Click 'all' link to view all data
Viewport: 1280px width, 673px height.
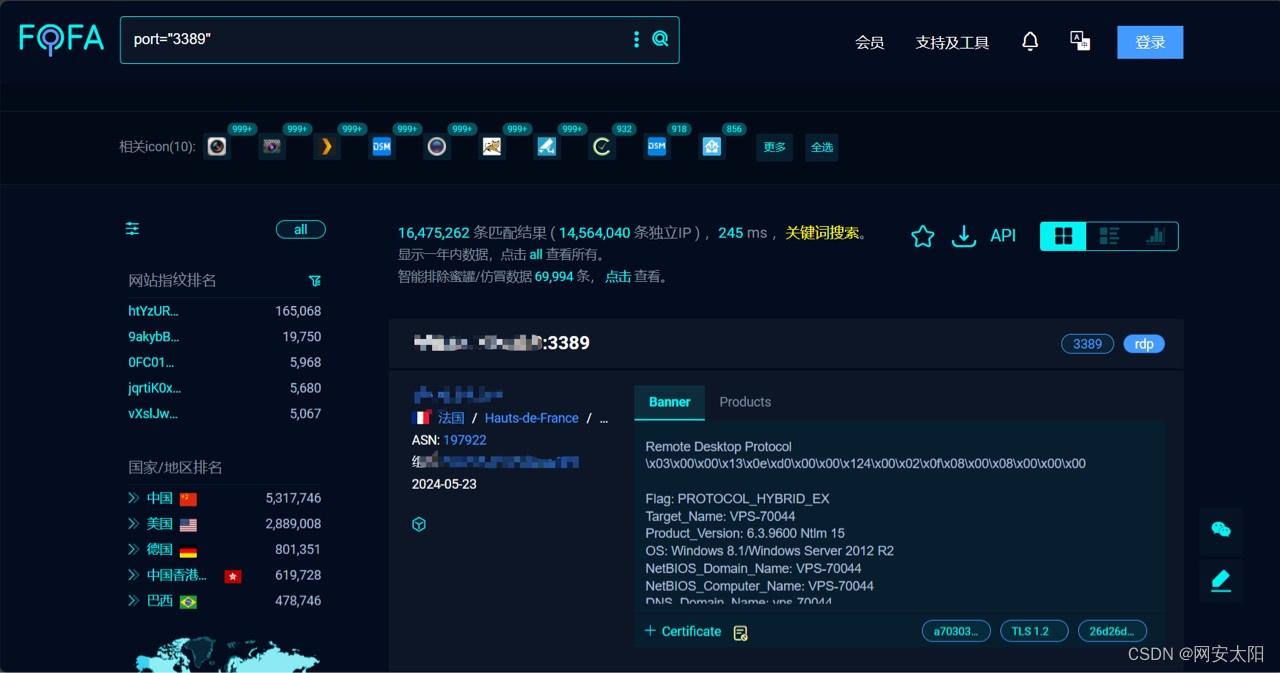(536, 255)
